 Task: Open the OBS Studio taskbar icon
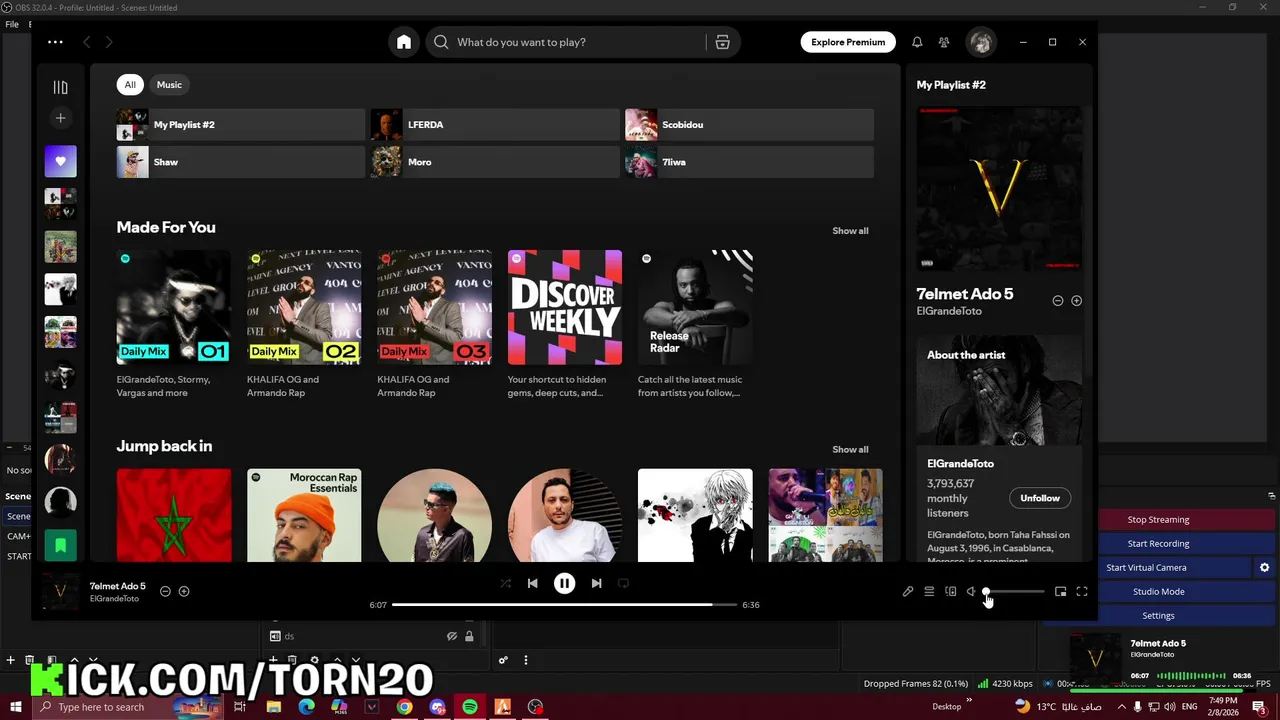(536, 707)
